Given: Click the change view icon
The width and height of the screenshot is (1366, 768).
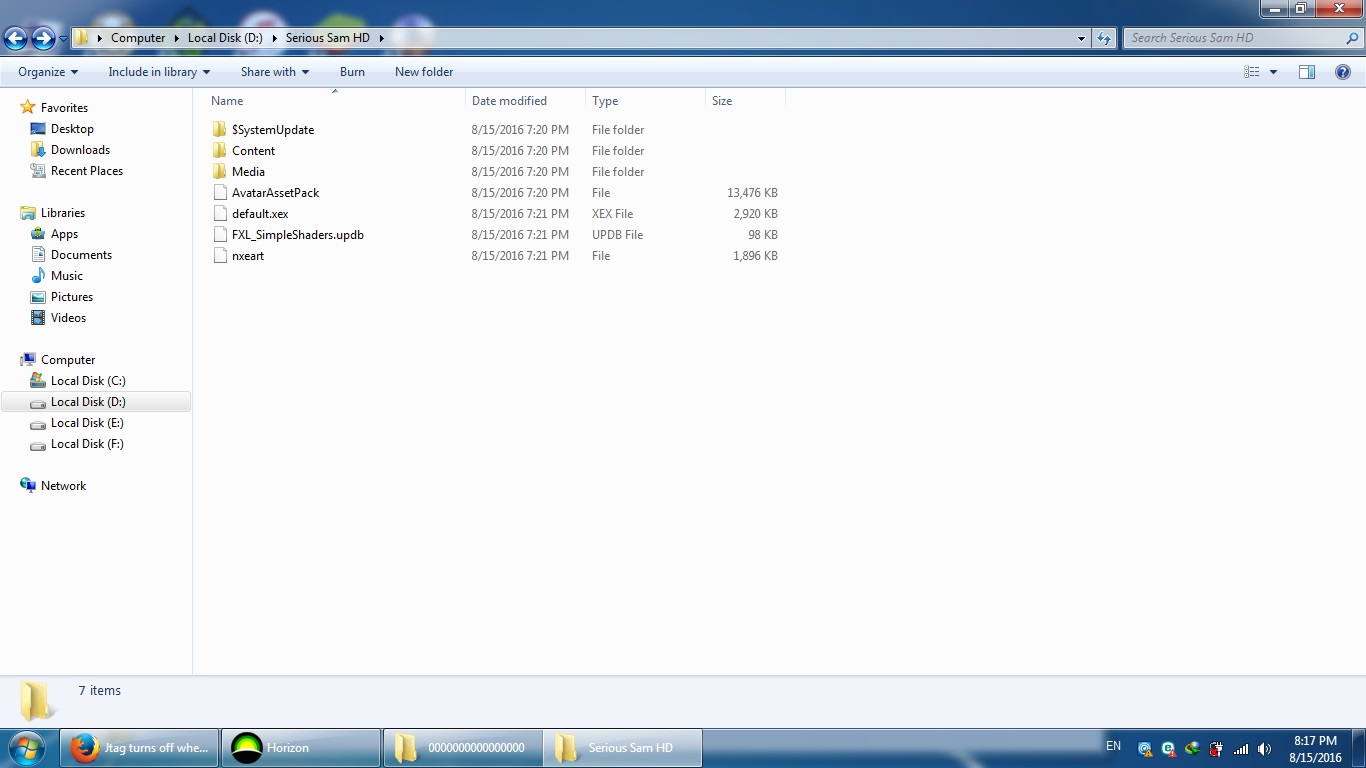Looking at the screenshot, I should pyautogui.click(x=1252, y=72).
